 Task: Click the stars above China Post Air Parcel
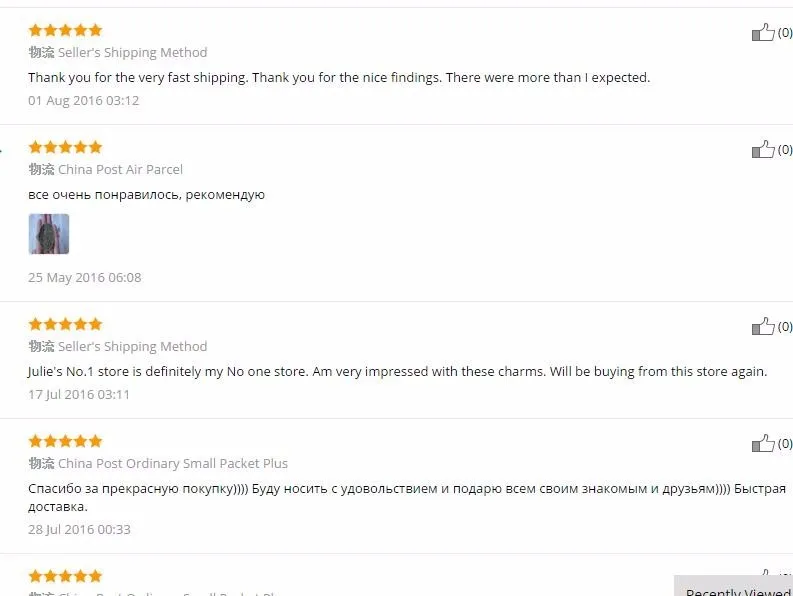65,147
